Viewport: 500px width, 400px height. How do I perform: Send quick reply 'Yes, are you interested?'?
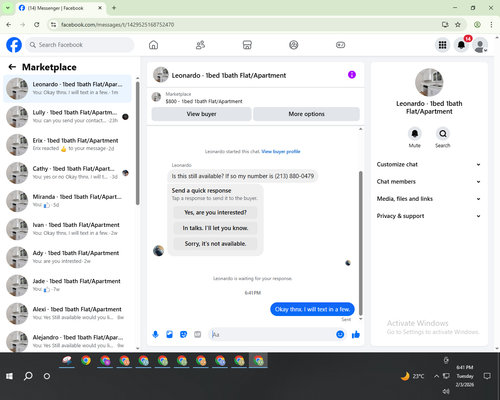[x=215, y=212]
